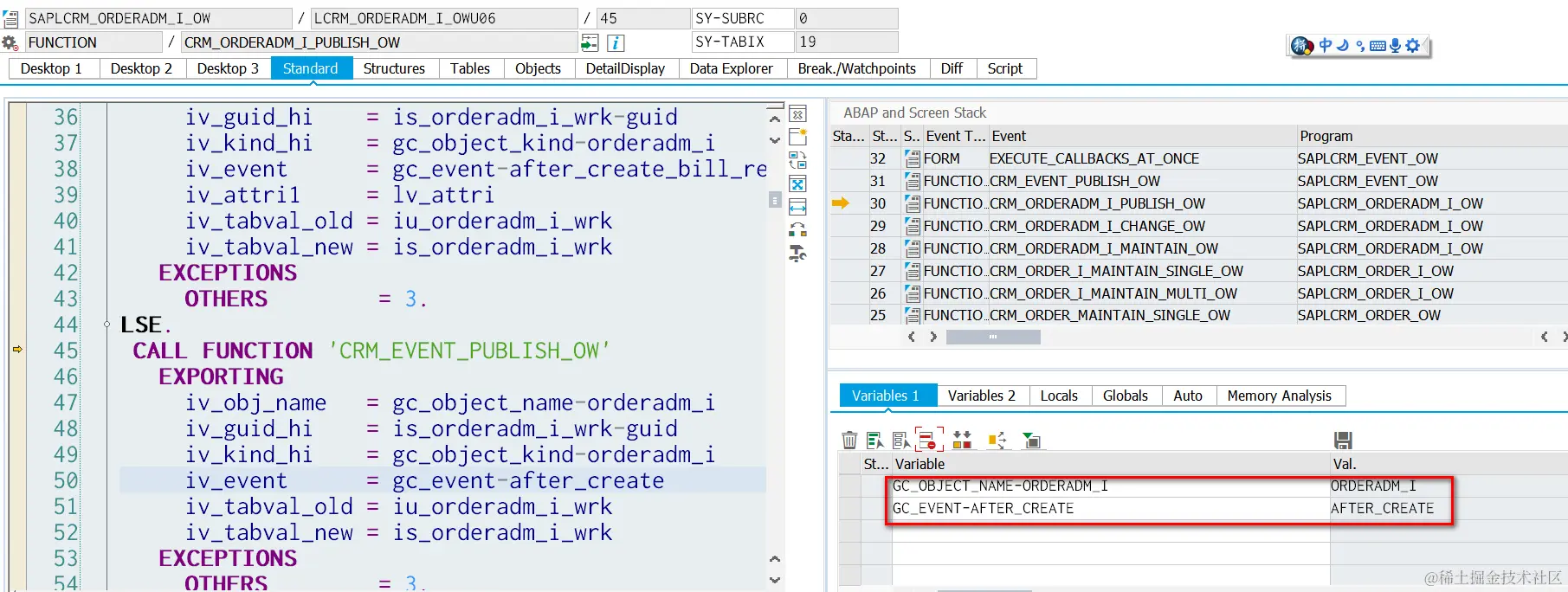Image resolution: width=1568 pixels, height=592 pixels.
Task: Click the scroll down arrow at top of source editor
Action: click(775, 139)
